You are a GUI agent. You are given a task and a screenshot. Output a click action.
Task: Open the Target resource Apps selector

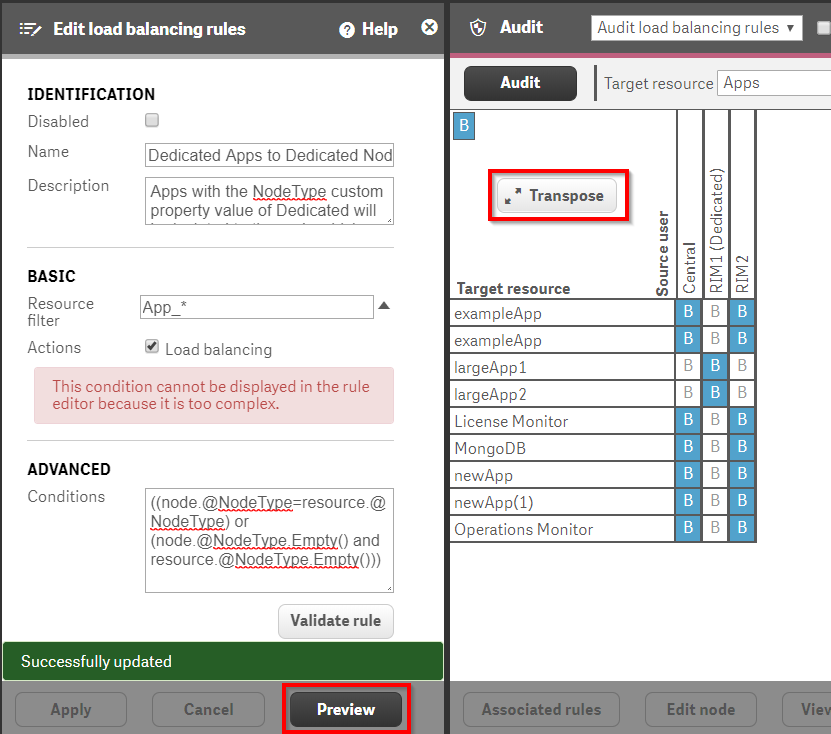pos(774,83)
